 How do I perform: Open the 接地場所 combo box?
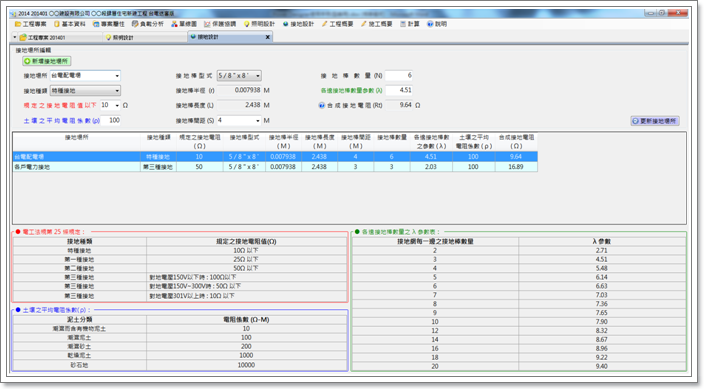tap(85, 75)
